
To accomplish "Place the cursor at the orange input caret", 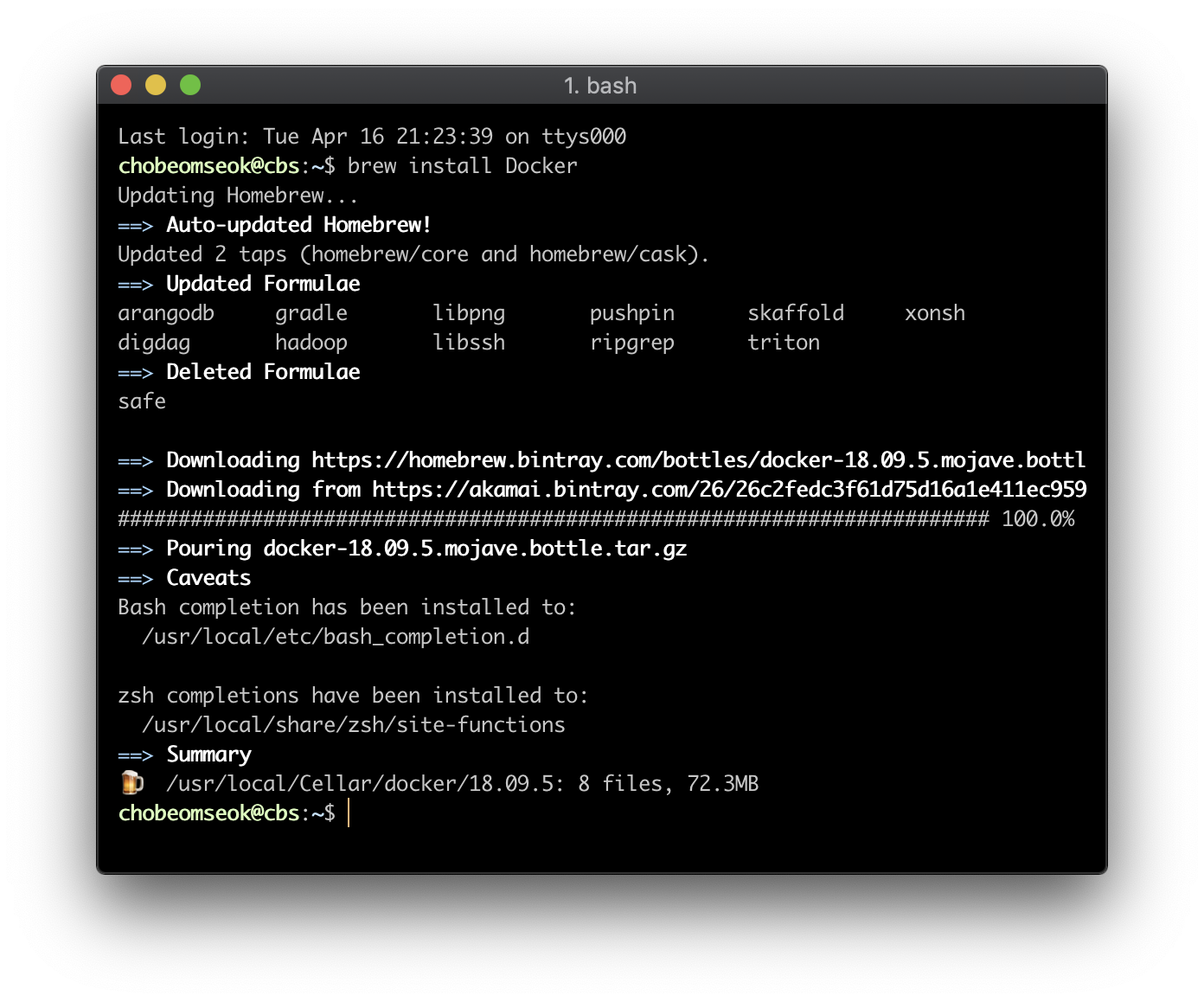I will [x=349, y=813].
